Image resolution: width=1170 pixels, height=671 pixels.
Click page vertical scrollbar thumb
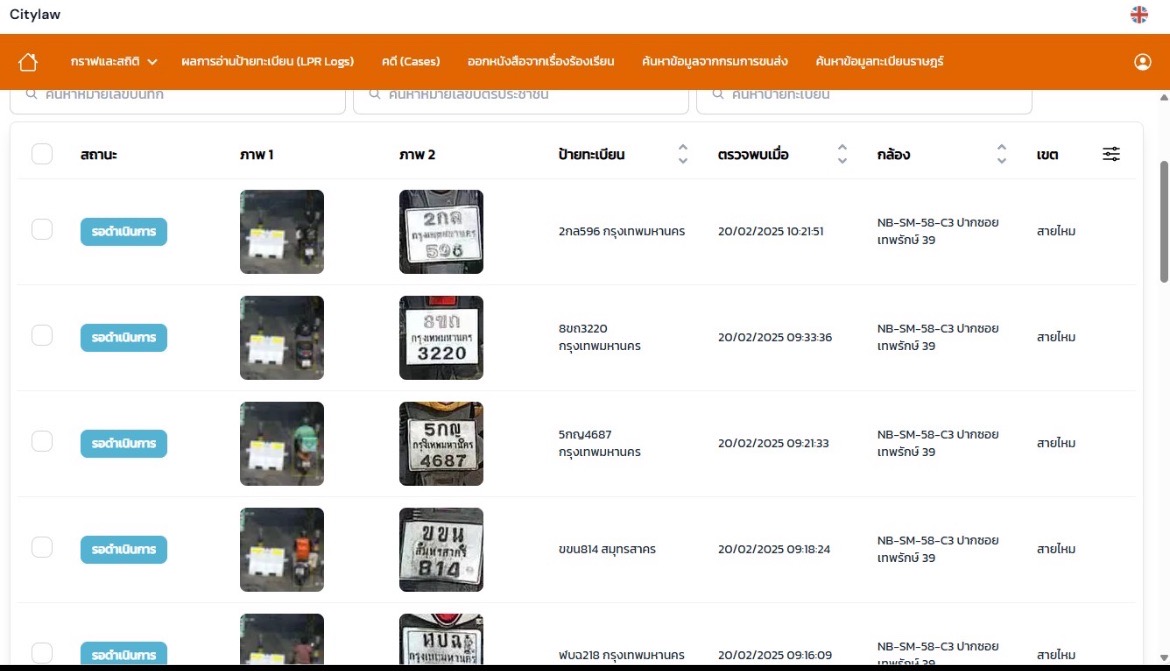[1163, 222]
